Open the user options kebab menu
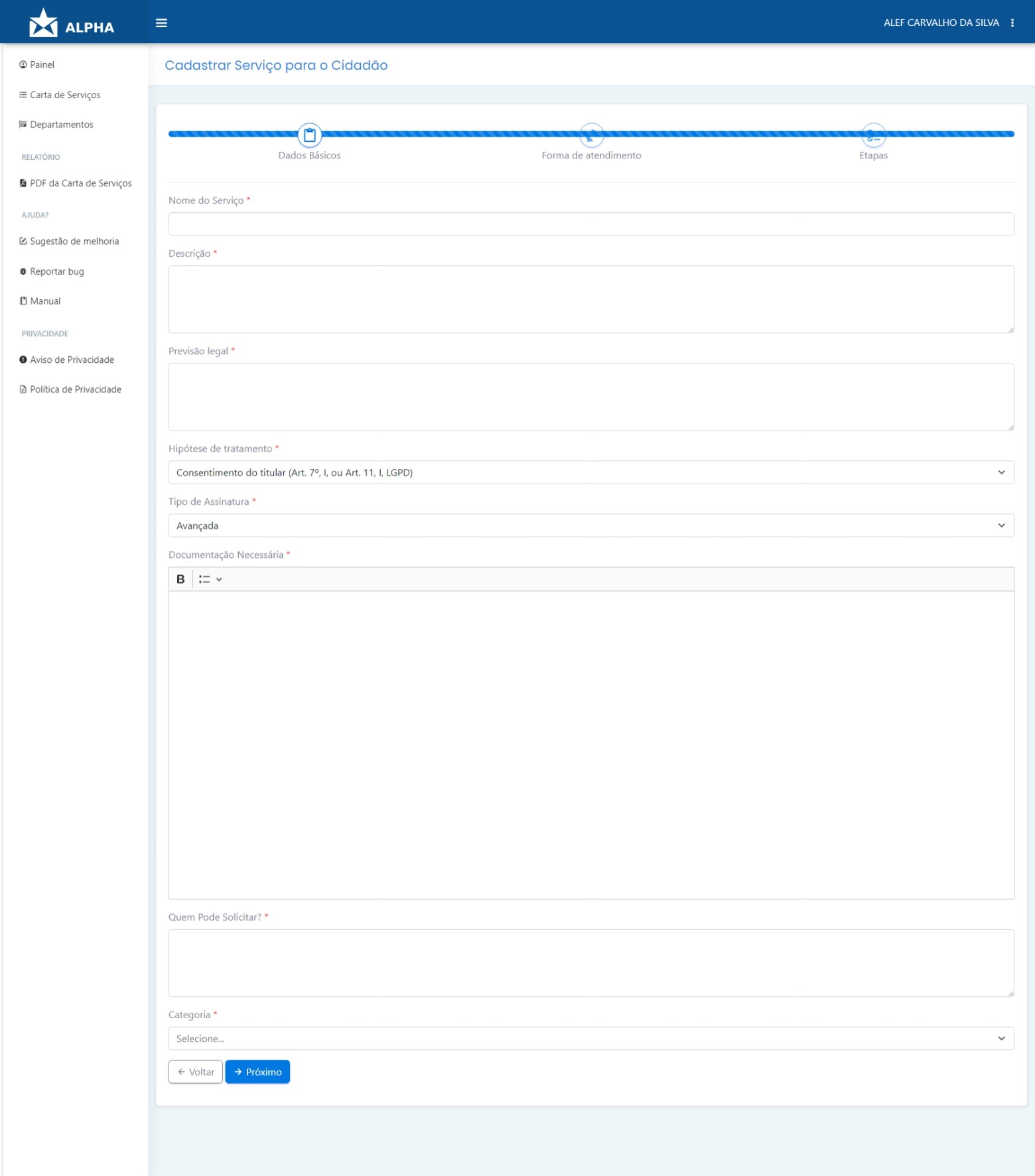 click(x=1012, y=23)
